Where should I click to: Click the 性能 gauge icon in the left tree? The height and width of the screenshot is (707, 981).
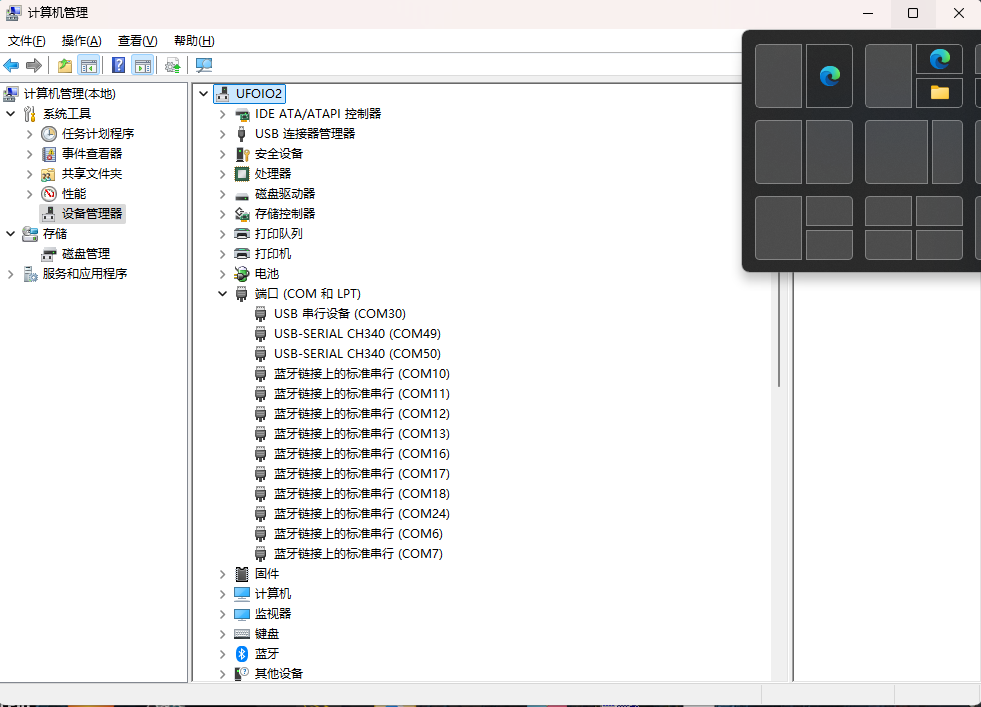pos(49,194)
